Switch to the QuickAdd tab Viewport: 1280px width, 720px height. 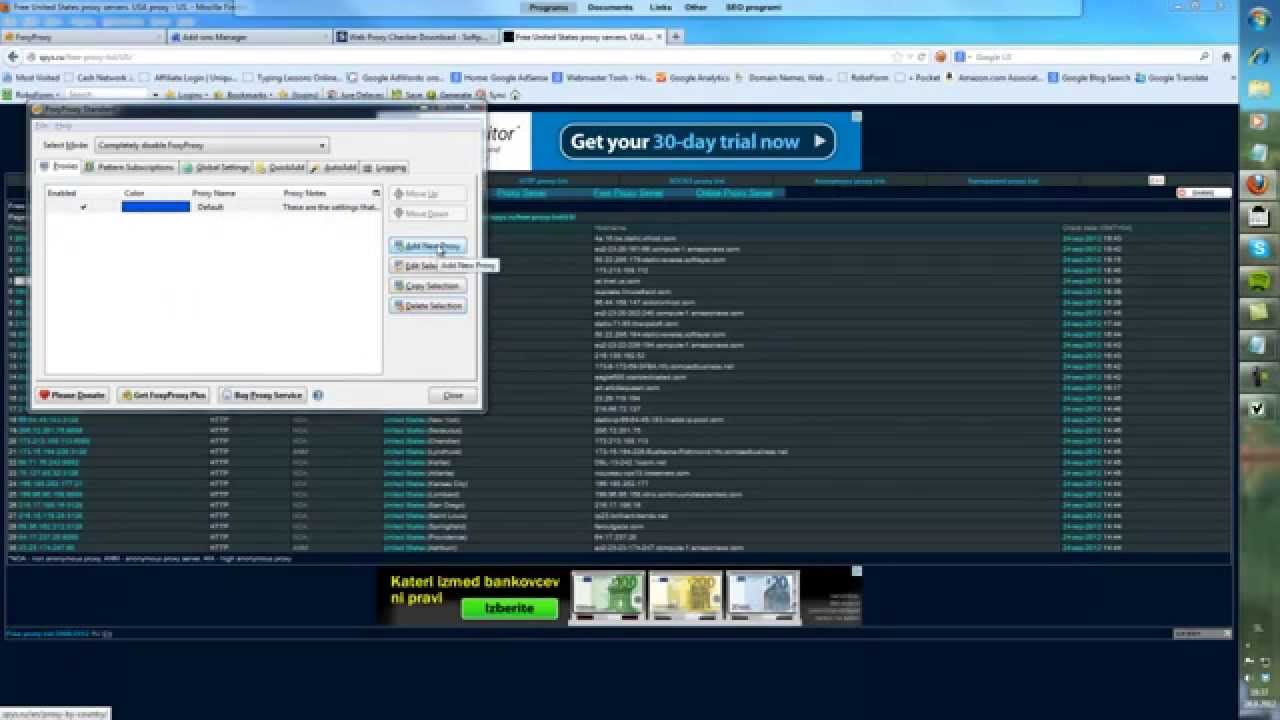click(281, 167)
